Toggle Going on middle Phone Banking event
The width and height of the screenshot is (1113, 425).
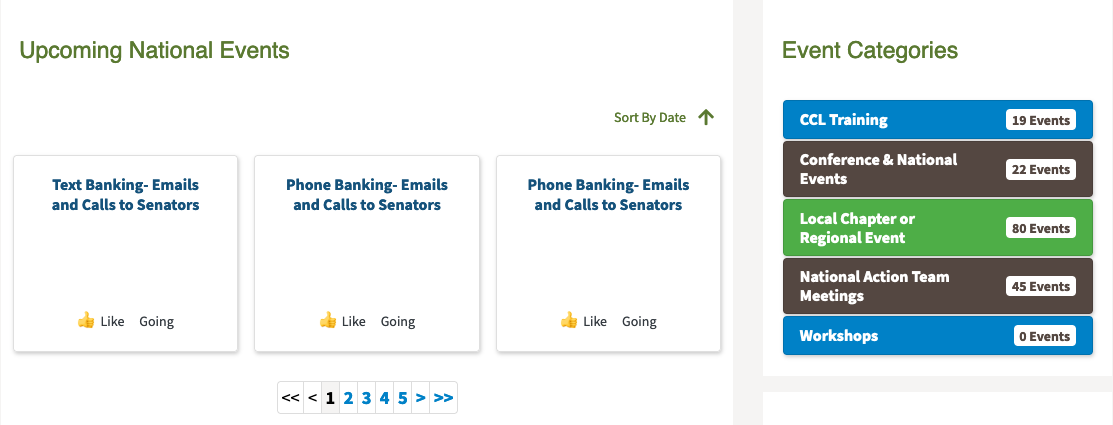[398, 321]
